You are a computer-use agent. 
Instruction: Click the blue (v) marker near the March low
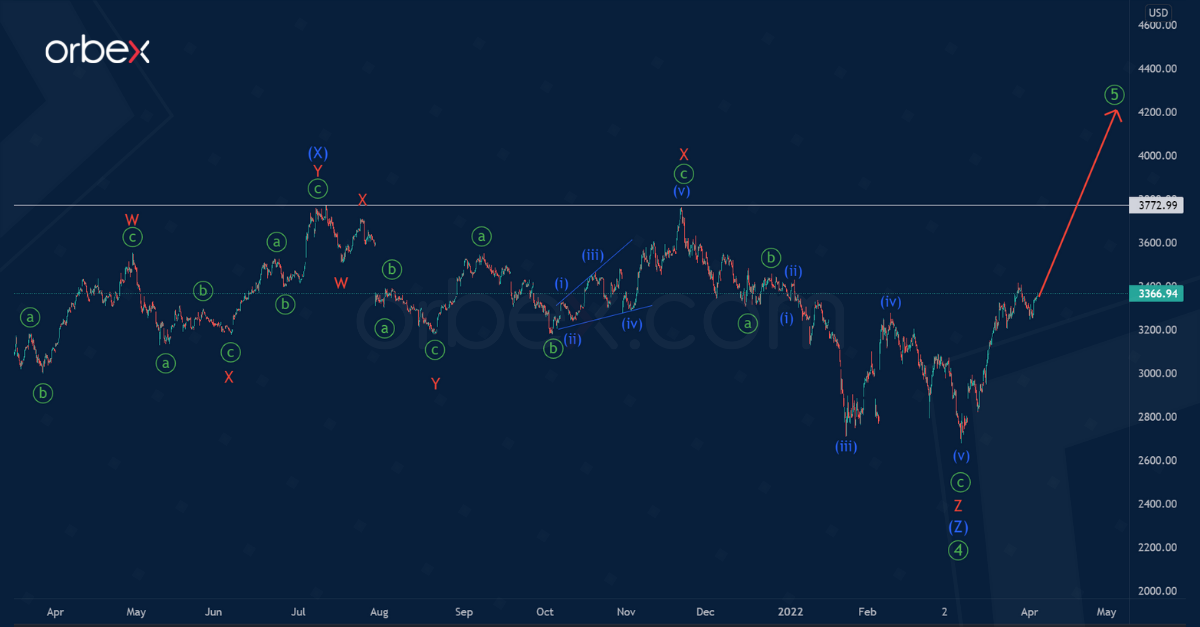pos(960,455)
